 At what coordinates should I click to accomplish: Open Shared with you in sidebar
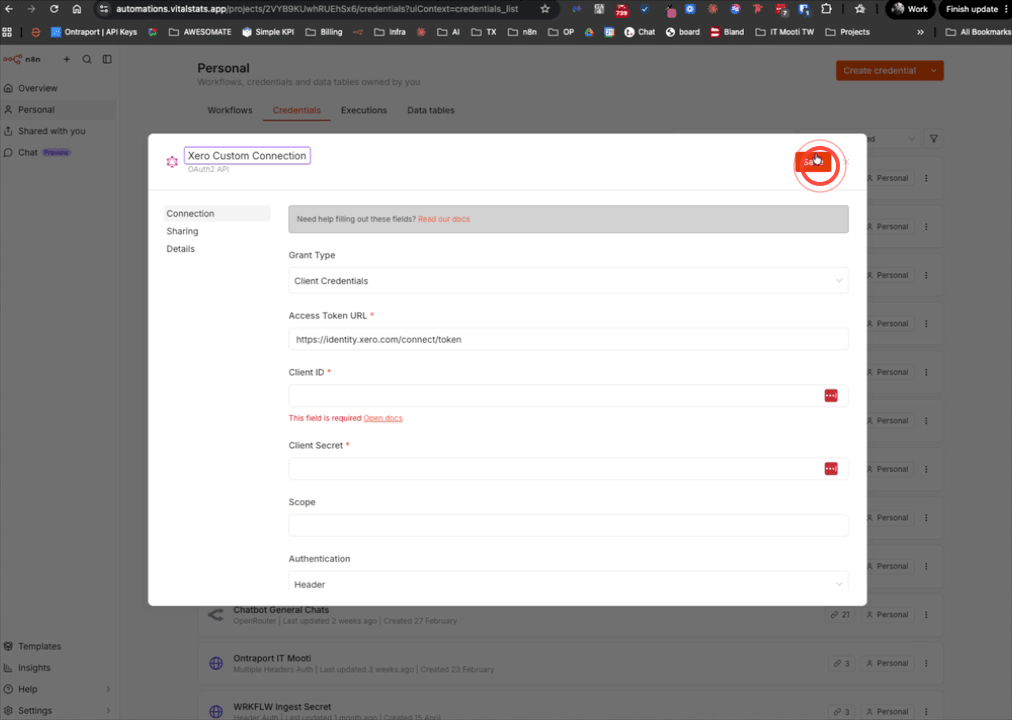click(52, 131)
